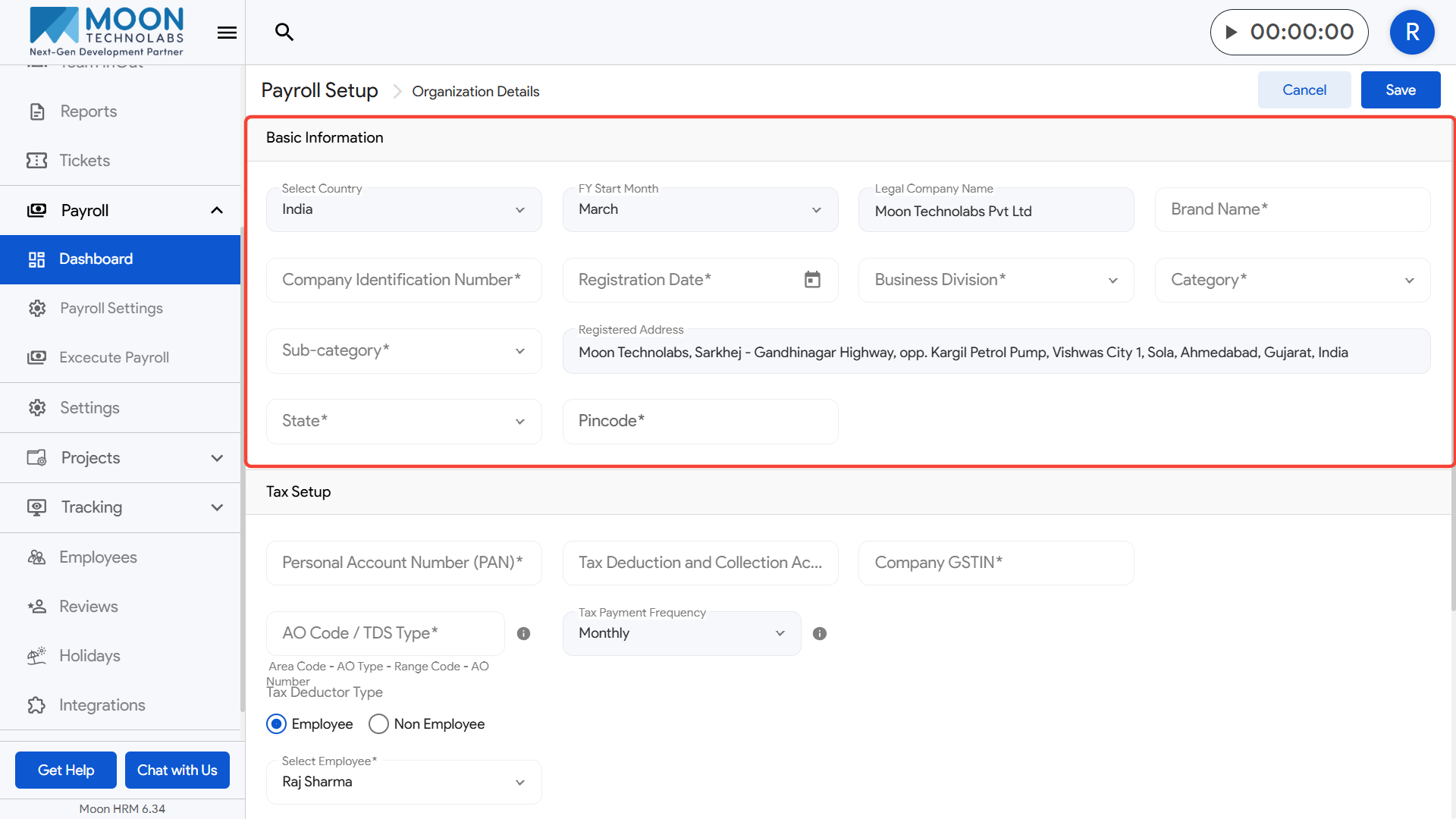
Task: Select the Employee radio button
Action: (277, 724)
